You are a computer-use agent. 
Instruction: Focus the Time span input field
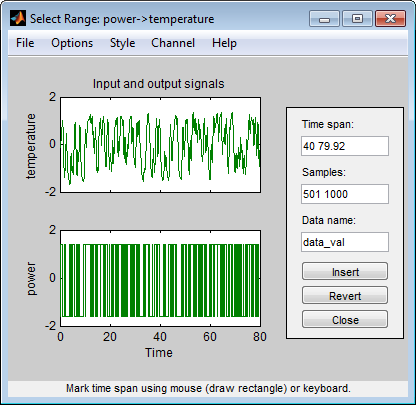pos(345,146)
